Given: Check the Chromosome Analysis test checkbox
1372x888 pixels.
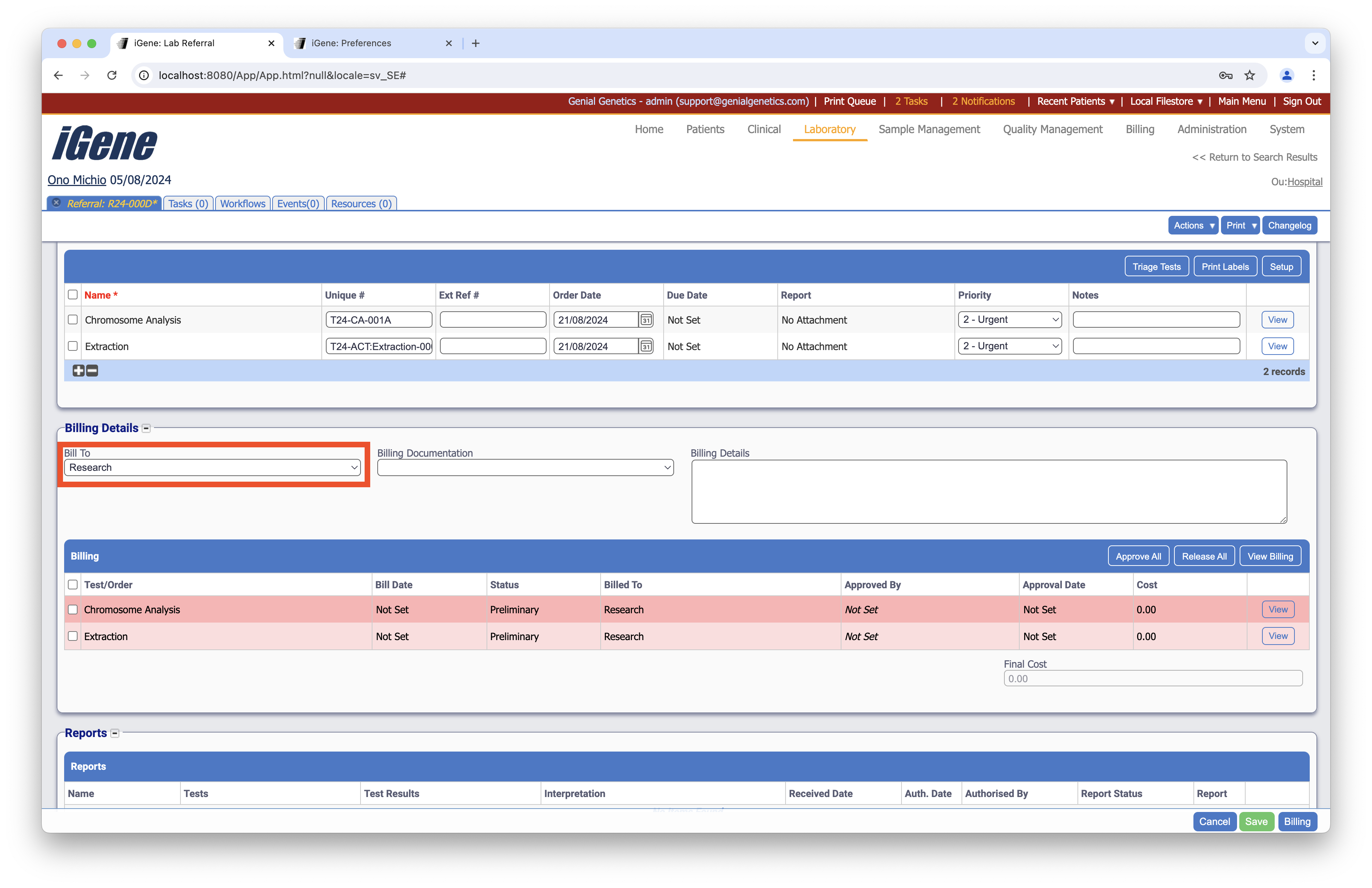Looking at the screenshot, I should [73, 319].
